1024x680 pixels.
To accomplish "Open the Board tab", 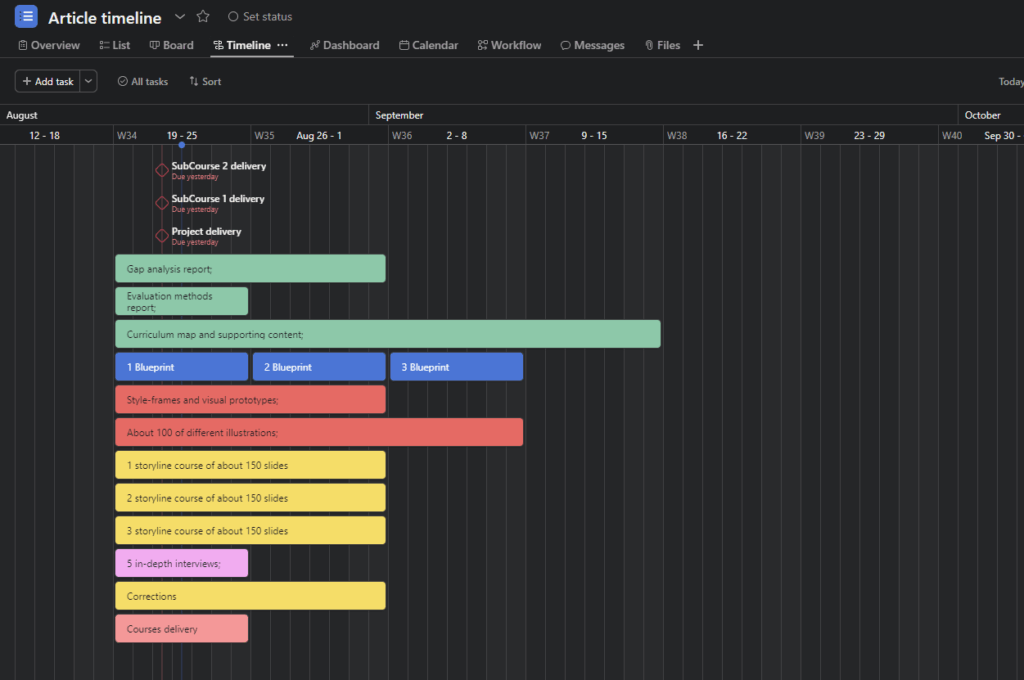I will 172,45.
